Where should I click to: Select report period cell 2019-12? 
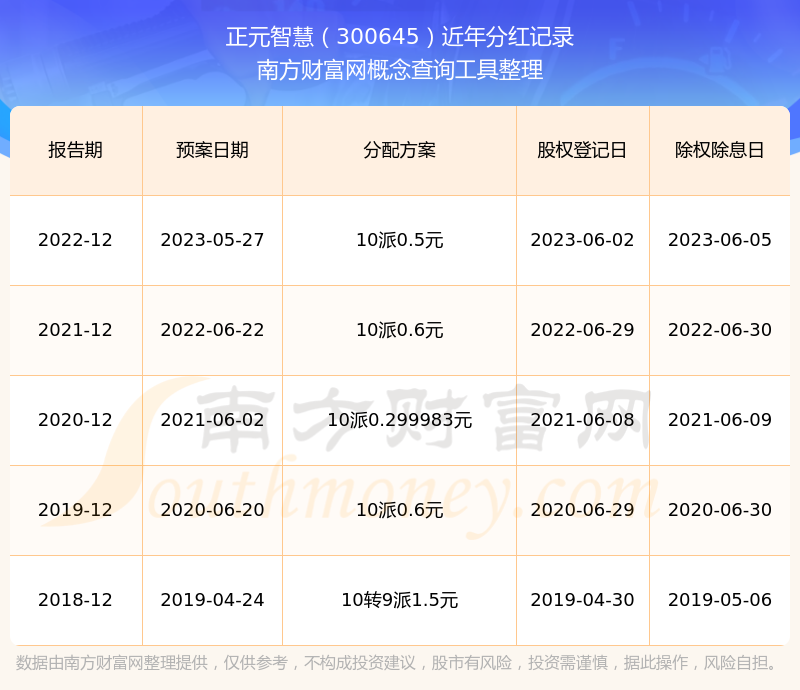(x=76, y=509)
